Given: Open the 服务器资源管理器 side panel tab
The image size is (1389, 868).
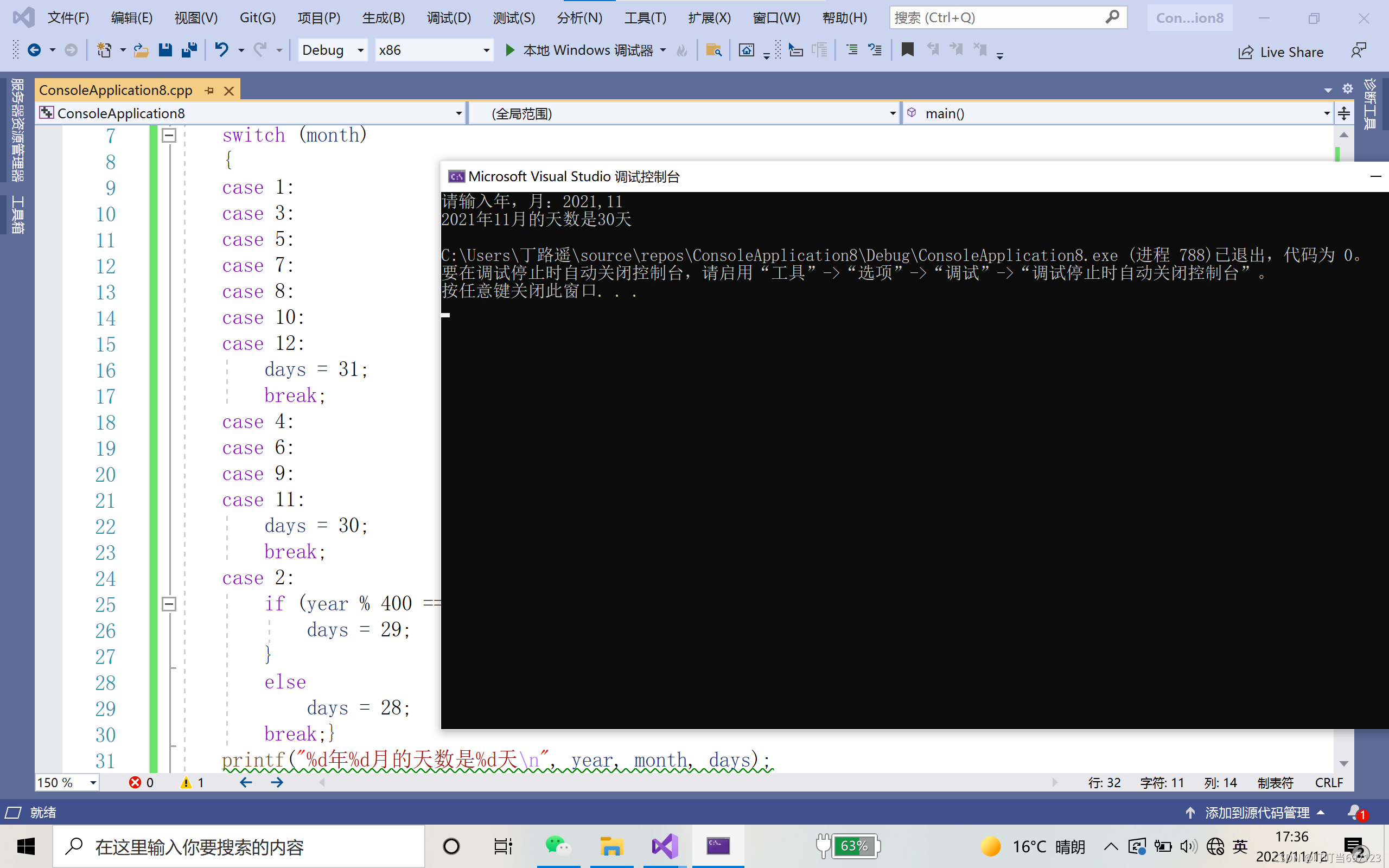Looking at the screenshot, I should [x=18, y=130].
